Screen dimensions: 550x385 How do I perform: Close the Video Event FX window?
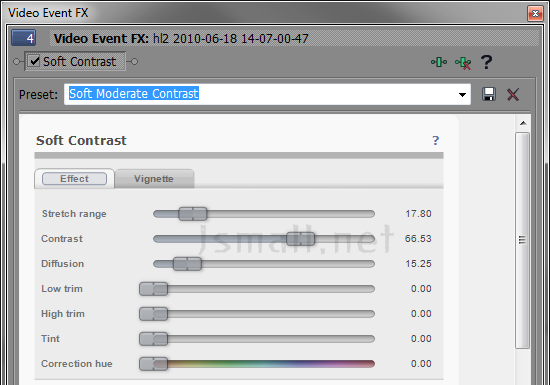pyautogui.click(x=535, y=14)
